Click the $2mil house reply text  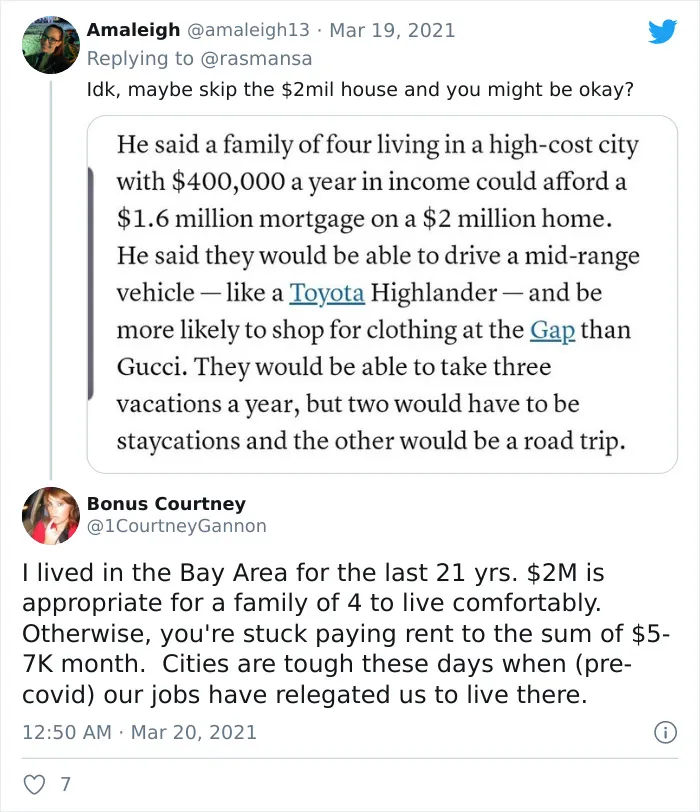pos(360,90)
